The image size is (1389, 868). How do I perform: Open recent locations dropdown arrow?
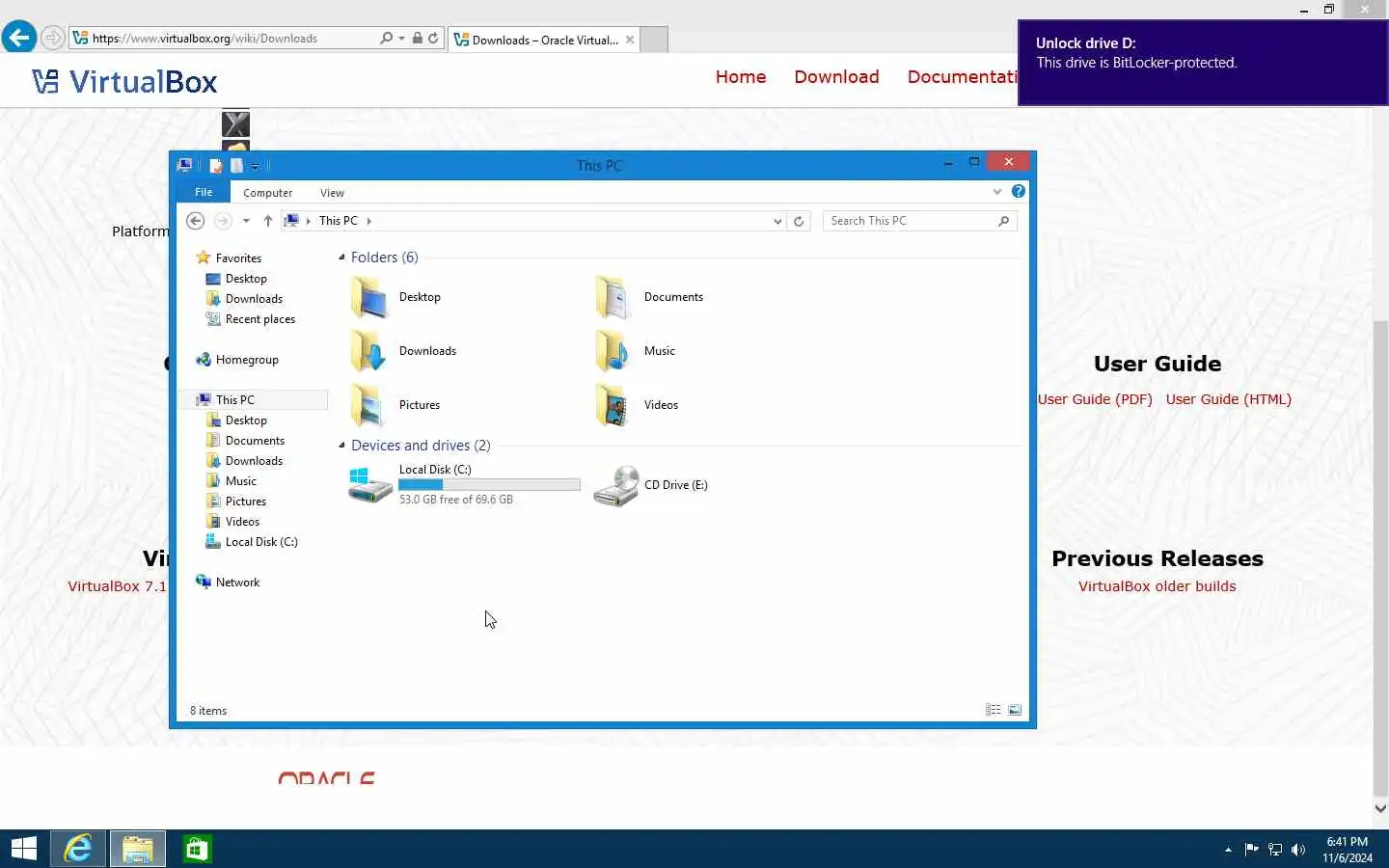(x=246, y=221)
